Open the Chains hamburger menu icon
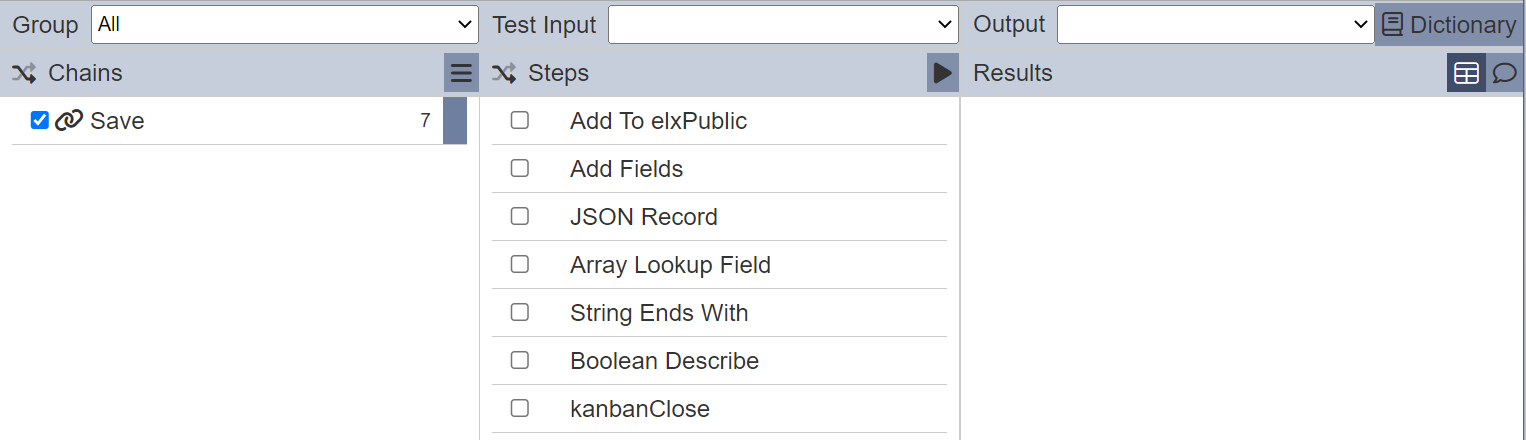Image resolution: width=1526 pixels, height=440 pixels. click(x=460, y=73)
